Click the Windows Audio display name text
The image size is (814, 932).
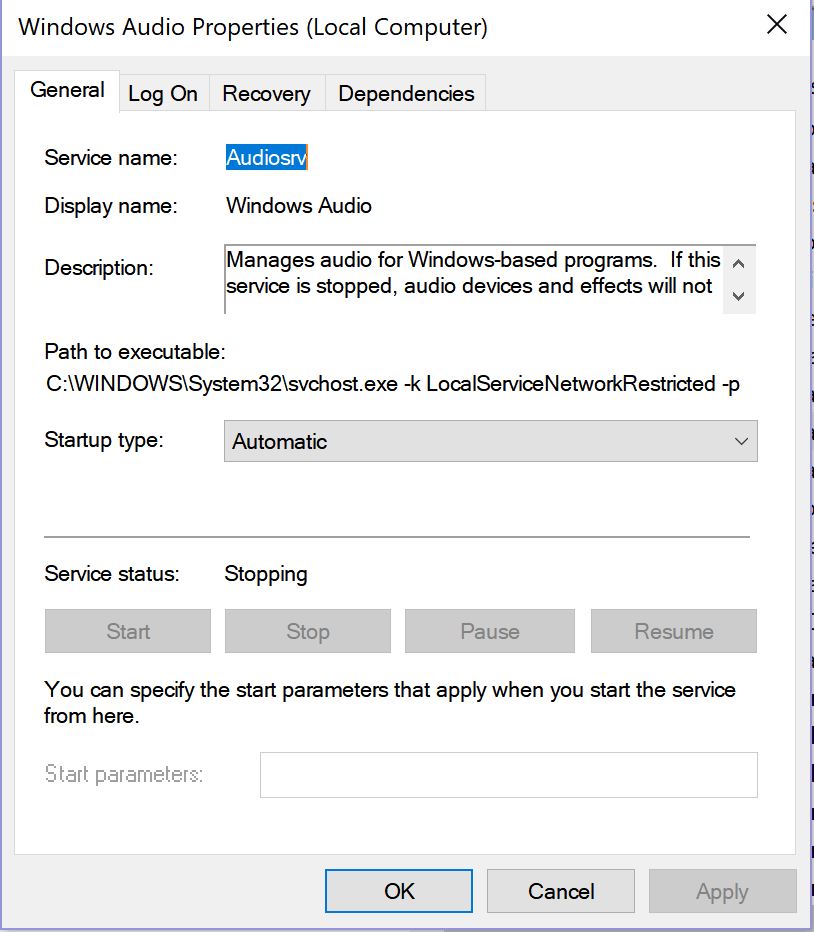(298, 206)
